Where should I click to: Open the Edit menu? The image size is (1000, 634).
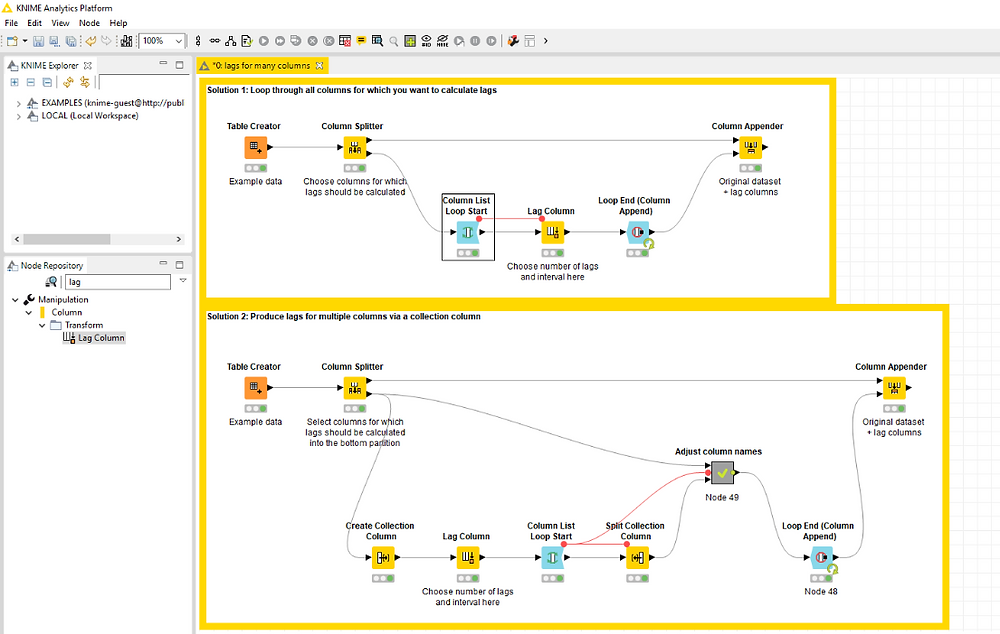[34, 23]
